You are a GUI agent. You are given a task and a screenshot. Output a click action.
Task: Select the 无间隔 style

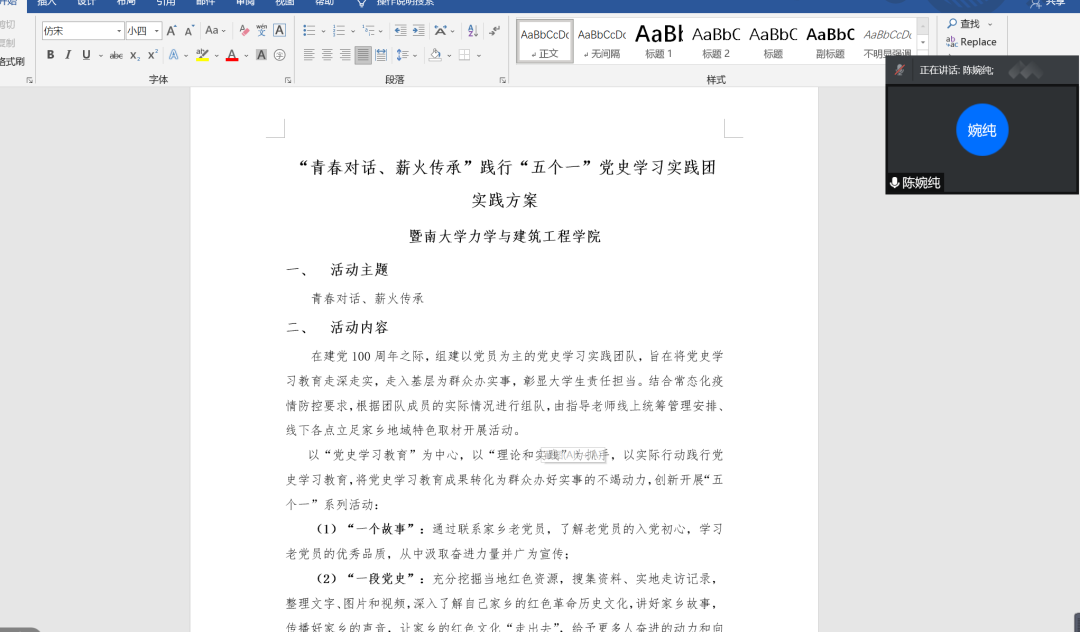pyautogui.click(x=602, y=42)
